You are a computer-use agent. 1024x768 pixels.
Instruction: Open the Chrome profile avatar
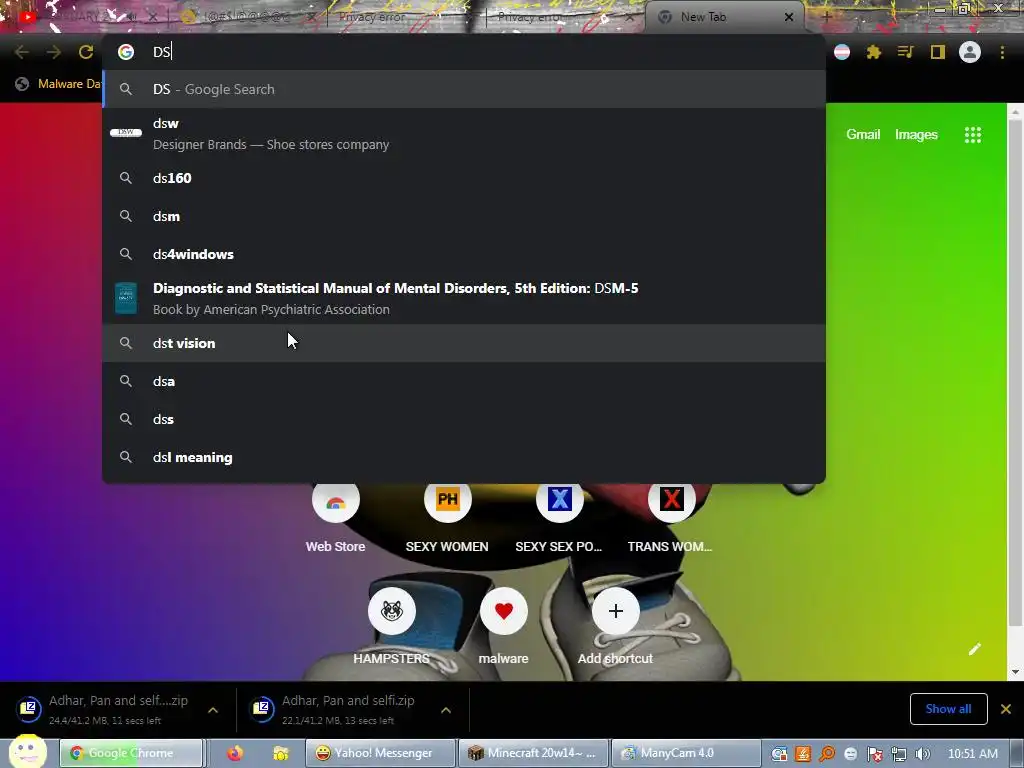tap(970, 52)
